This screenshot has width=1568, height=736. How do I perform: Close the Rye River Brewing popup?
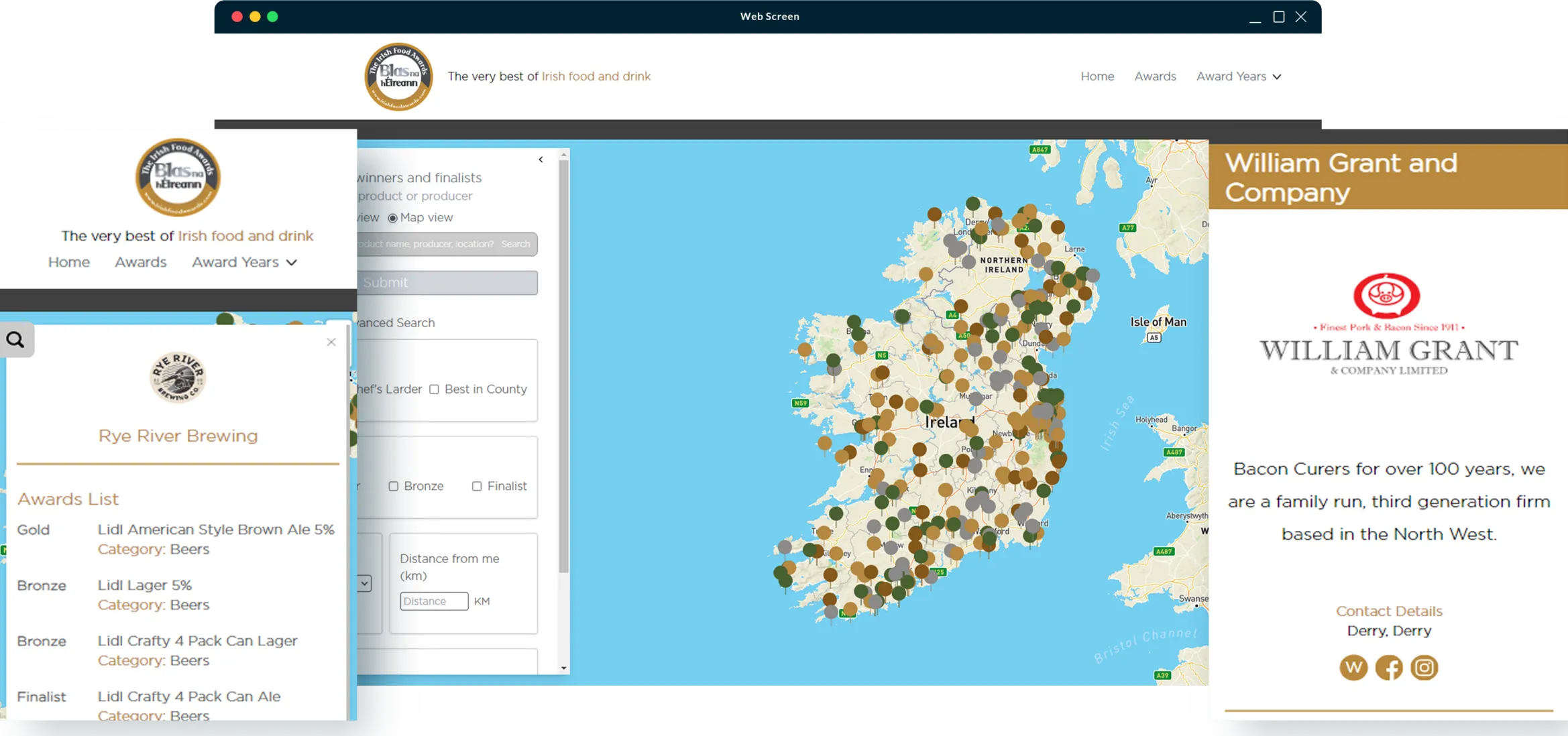pos(331,342)
